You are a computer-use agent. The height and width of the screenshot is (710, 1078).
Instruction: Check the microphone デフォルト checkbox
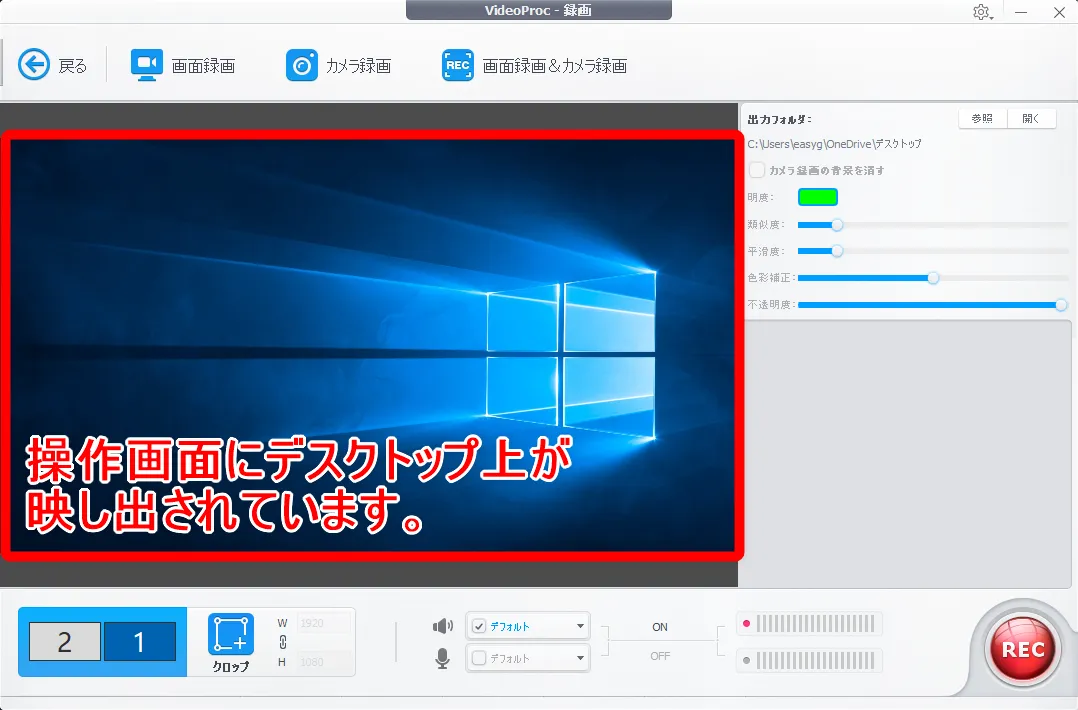coord(479,658)
